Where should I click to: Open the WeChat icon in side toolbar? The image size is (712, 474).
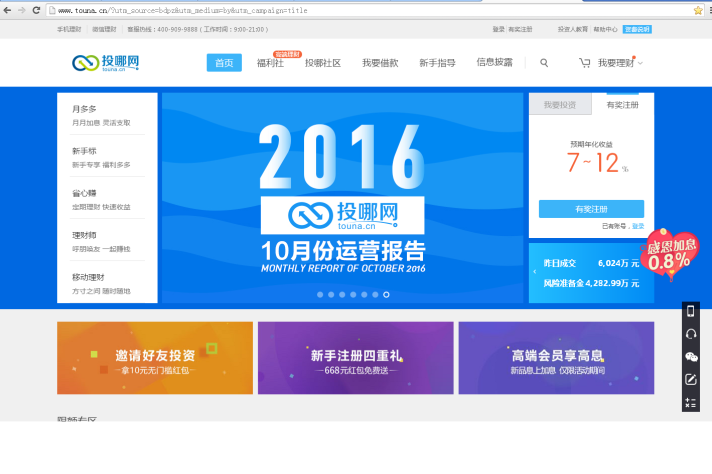[691, 357]
